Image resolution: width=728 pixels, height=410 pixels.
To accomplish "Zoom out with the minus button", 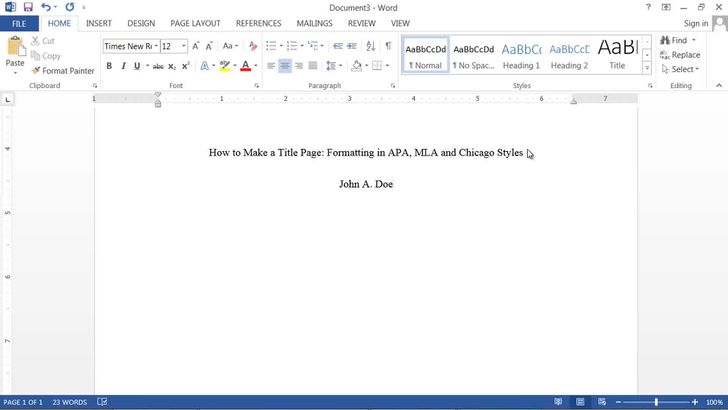I will pyautogui.click(x=618, y=402).
